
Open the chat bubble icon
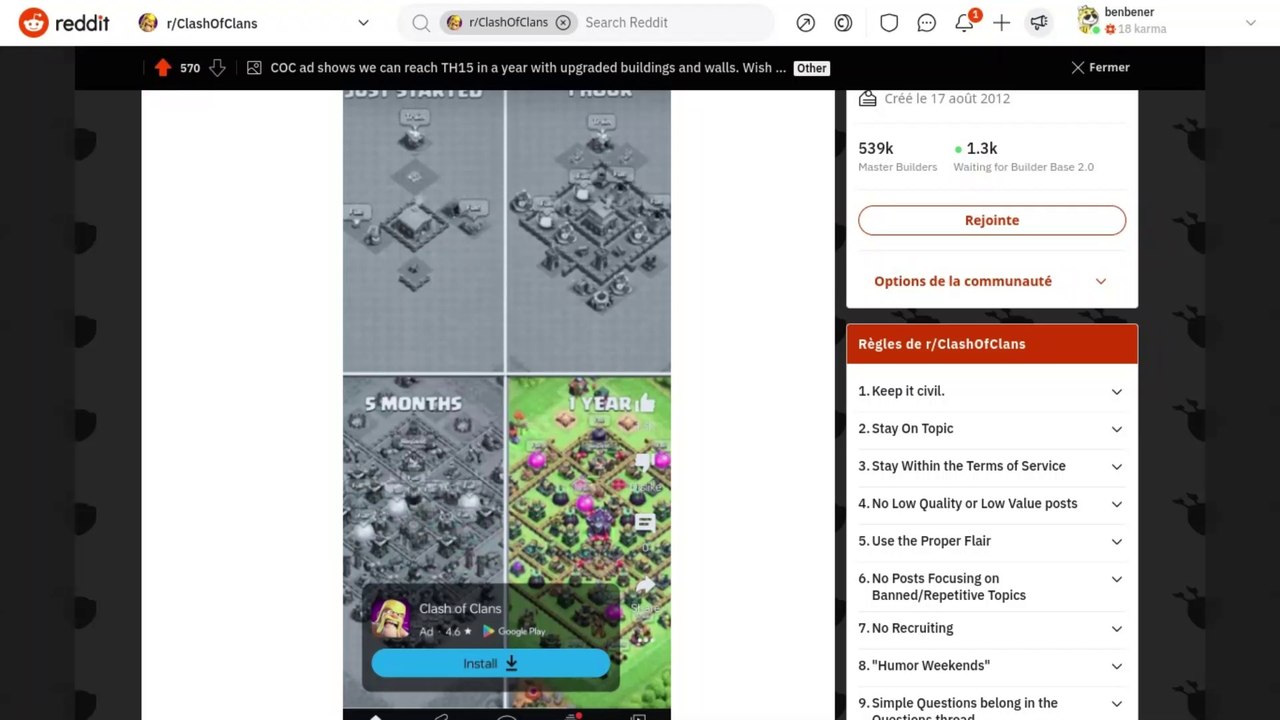(927, 22)
